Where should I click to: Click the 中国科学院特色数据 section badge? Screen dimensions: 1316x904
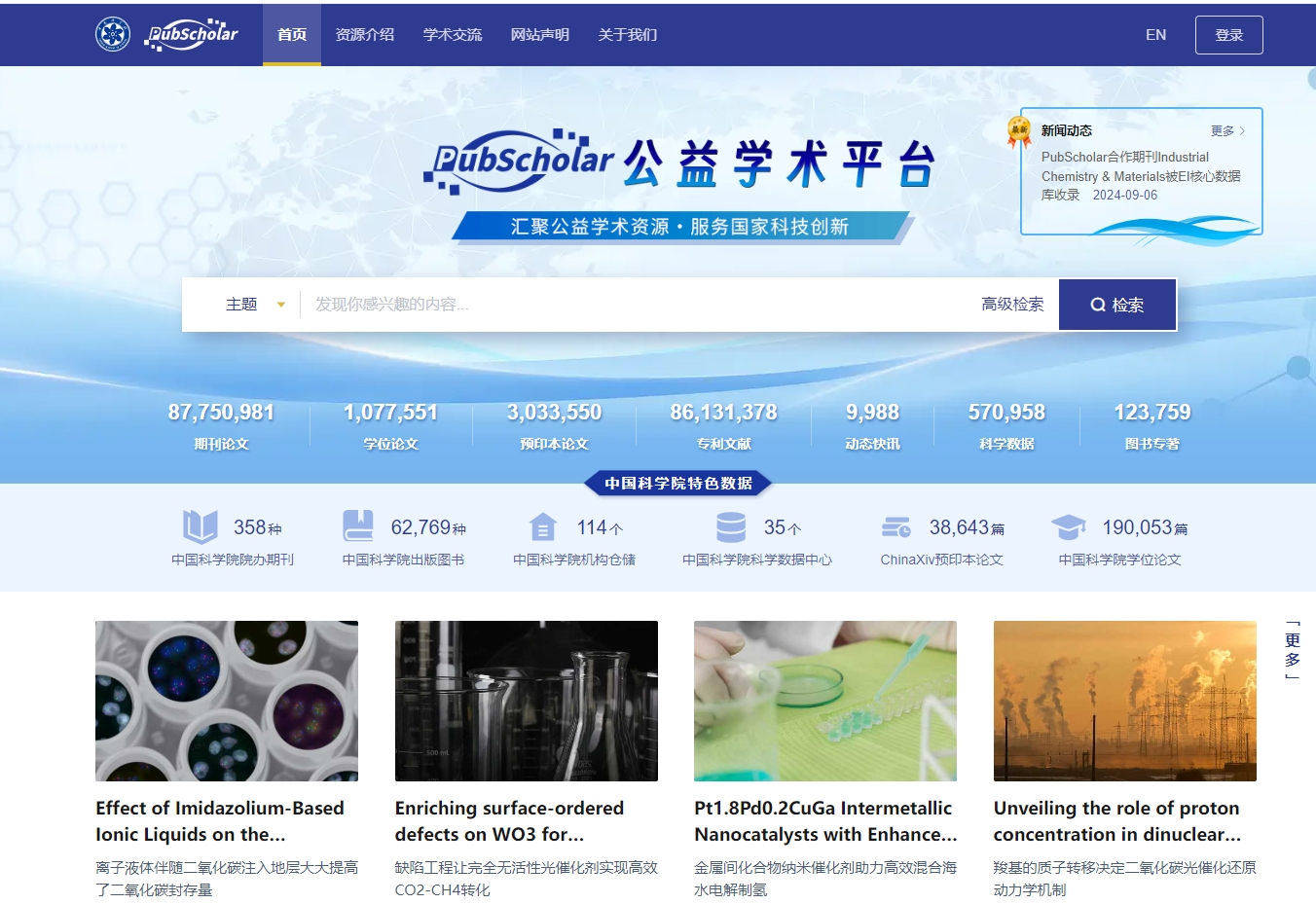coord(678,483)
